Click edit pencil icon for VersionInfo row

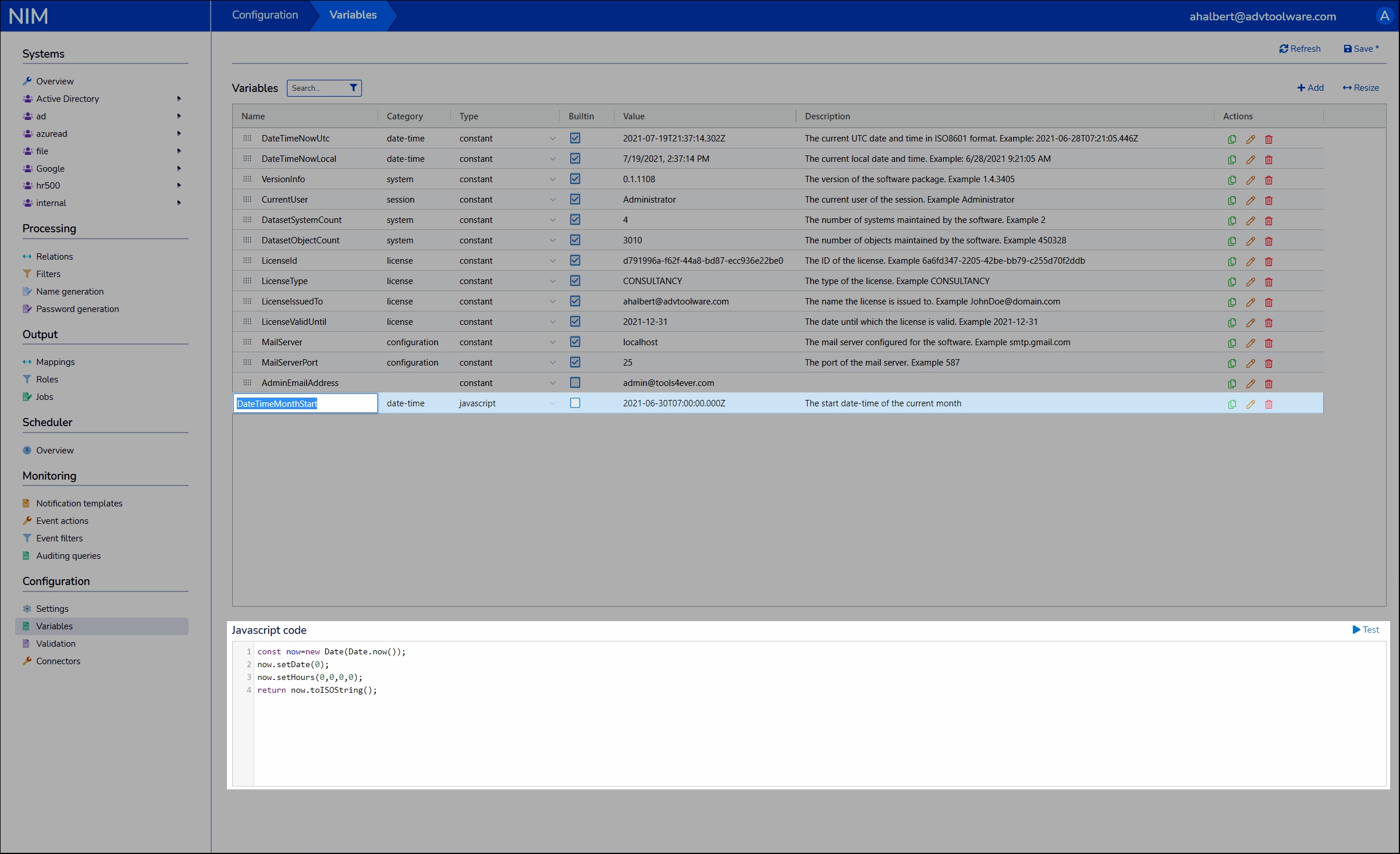(x=1250, y=180)
